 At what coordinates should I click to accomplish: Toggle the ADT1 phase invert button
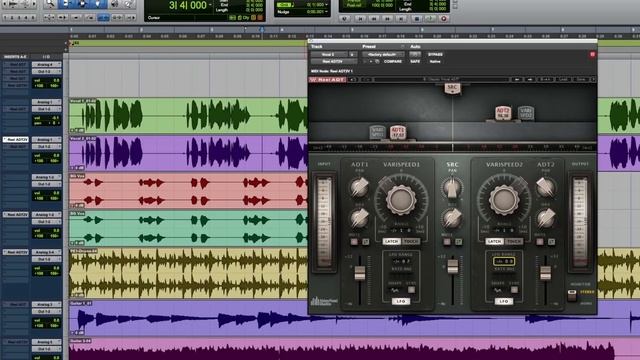(x=366, y=242)
